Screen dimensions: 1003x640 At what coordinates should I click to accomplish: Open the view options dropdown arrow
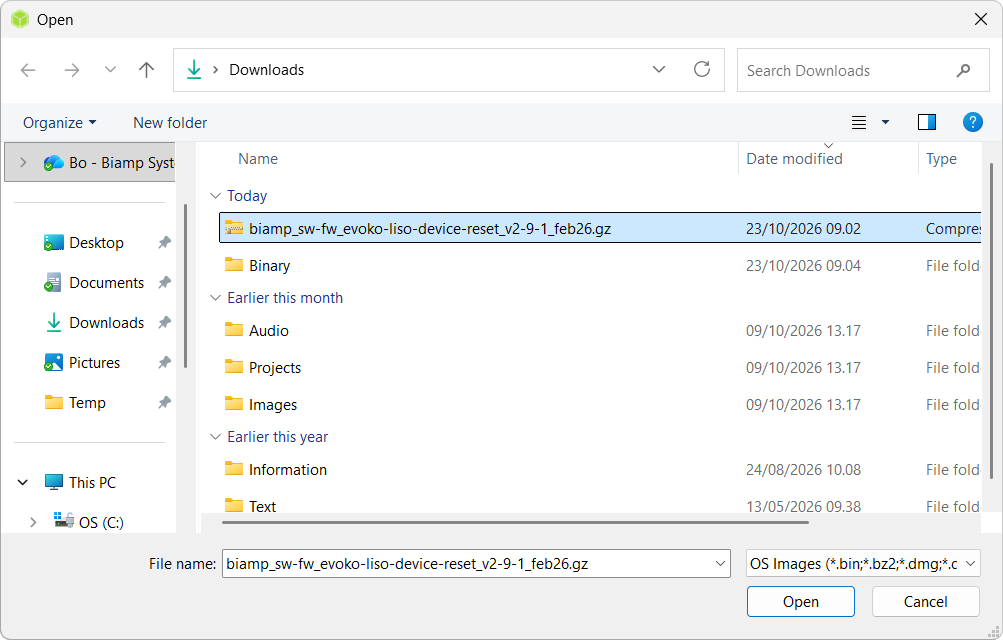pos(885,122)
